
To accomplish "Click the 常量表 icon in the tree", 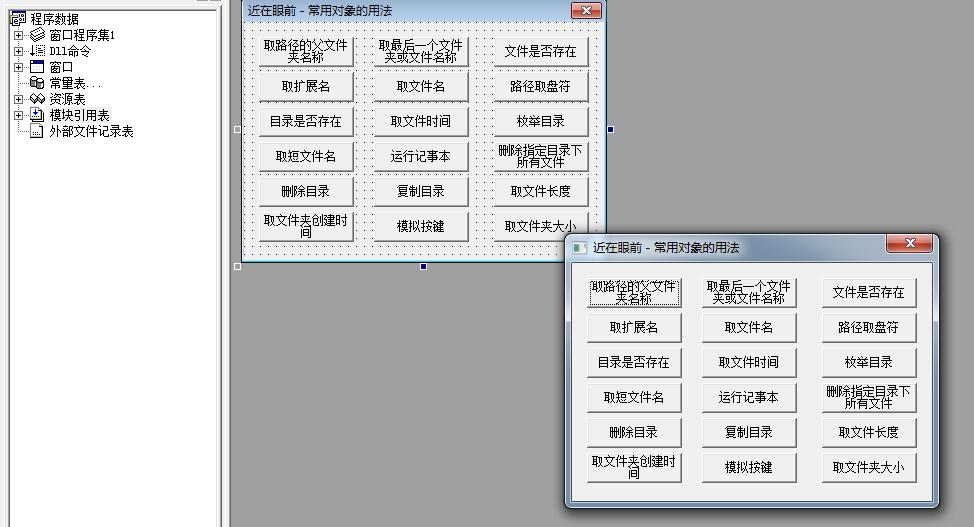I will (37, 83).
